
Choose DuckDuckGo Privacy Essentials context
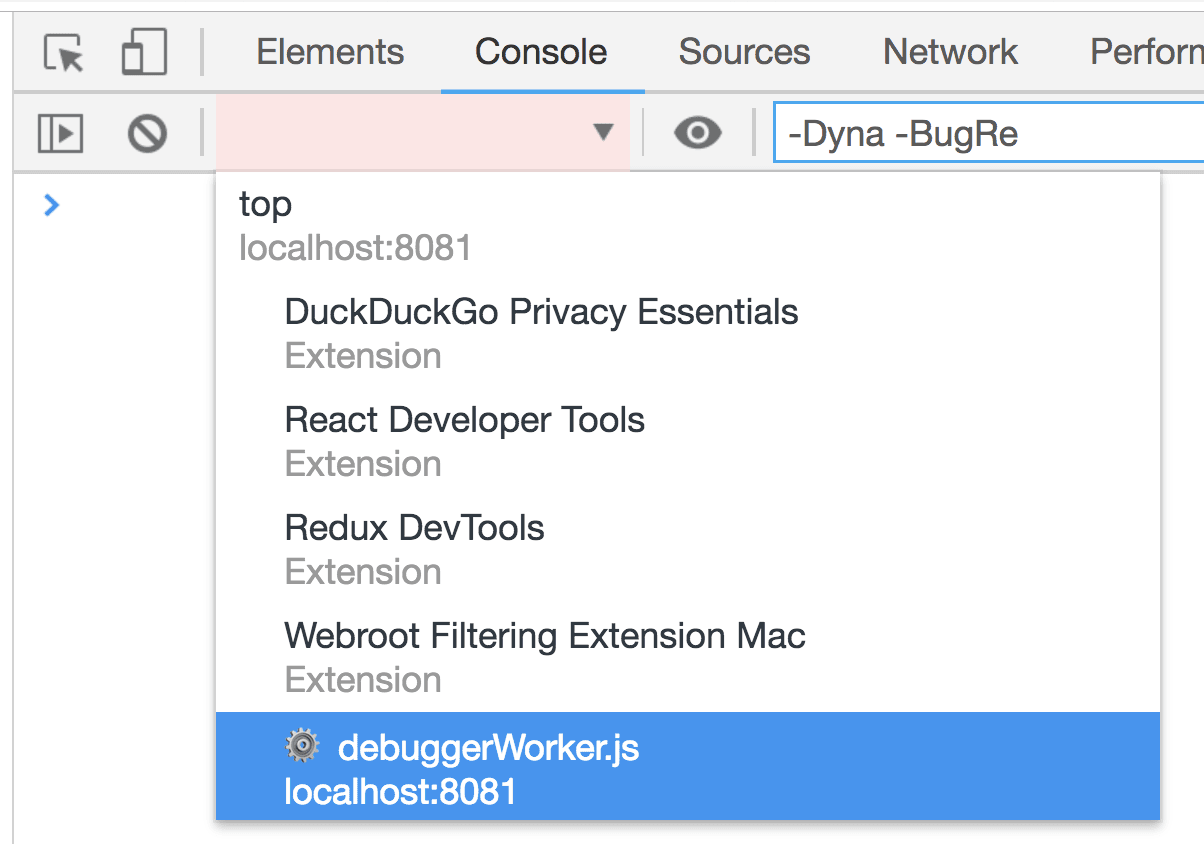688,334
